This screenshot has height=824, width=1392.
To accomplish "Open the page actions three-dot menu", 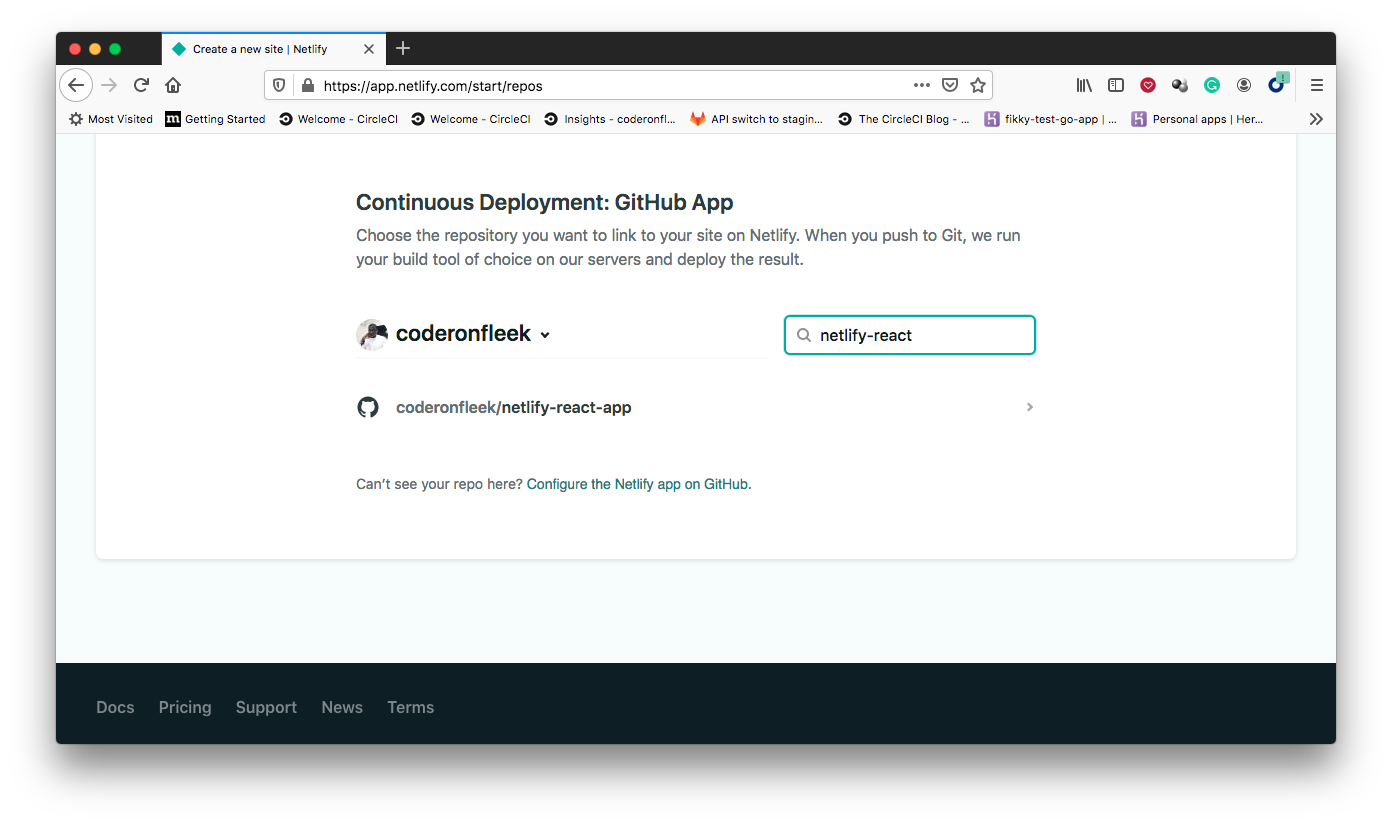I will (922, 85).
